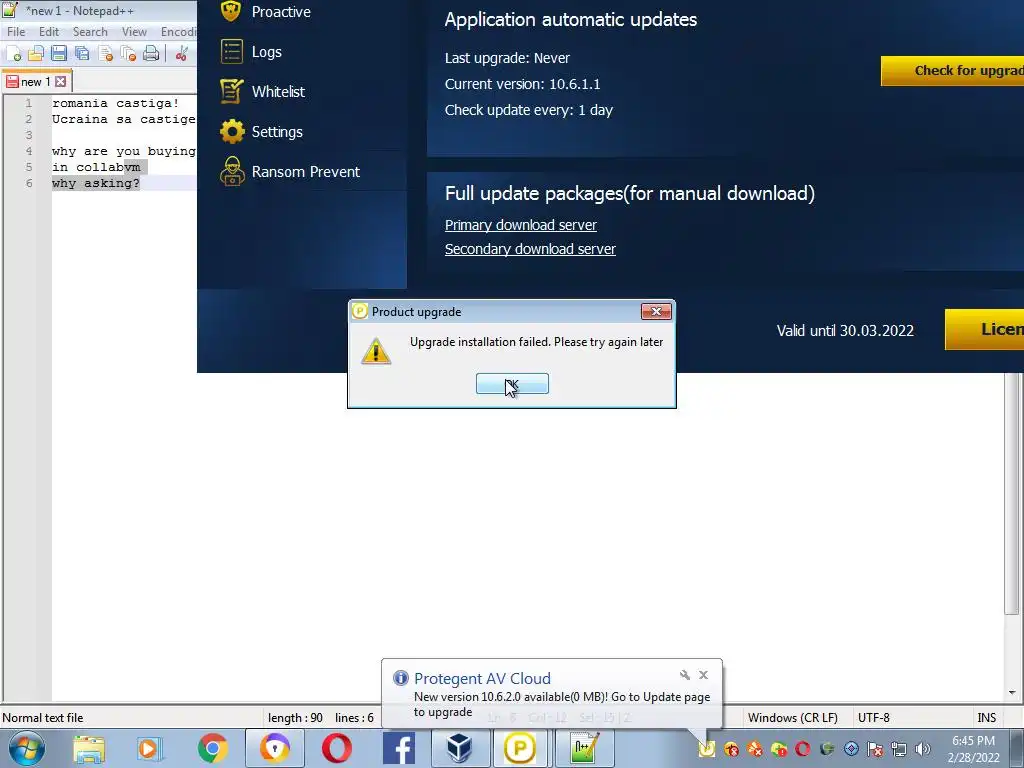Close the 'new 1' tab with its X

(x=61, y=82)
